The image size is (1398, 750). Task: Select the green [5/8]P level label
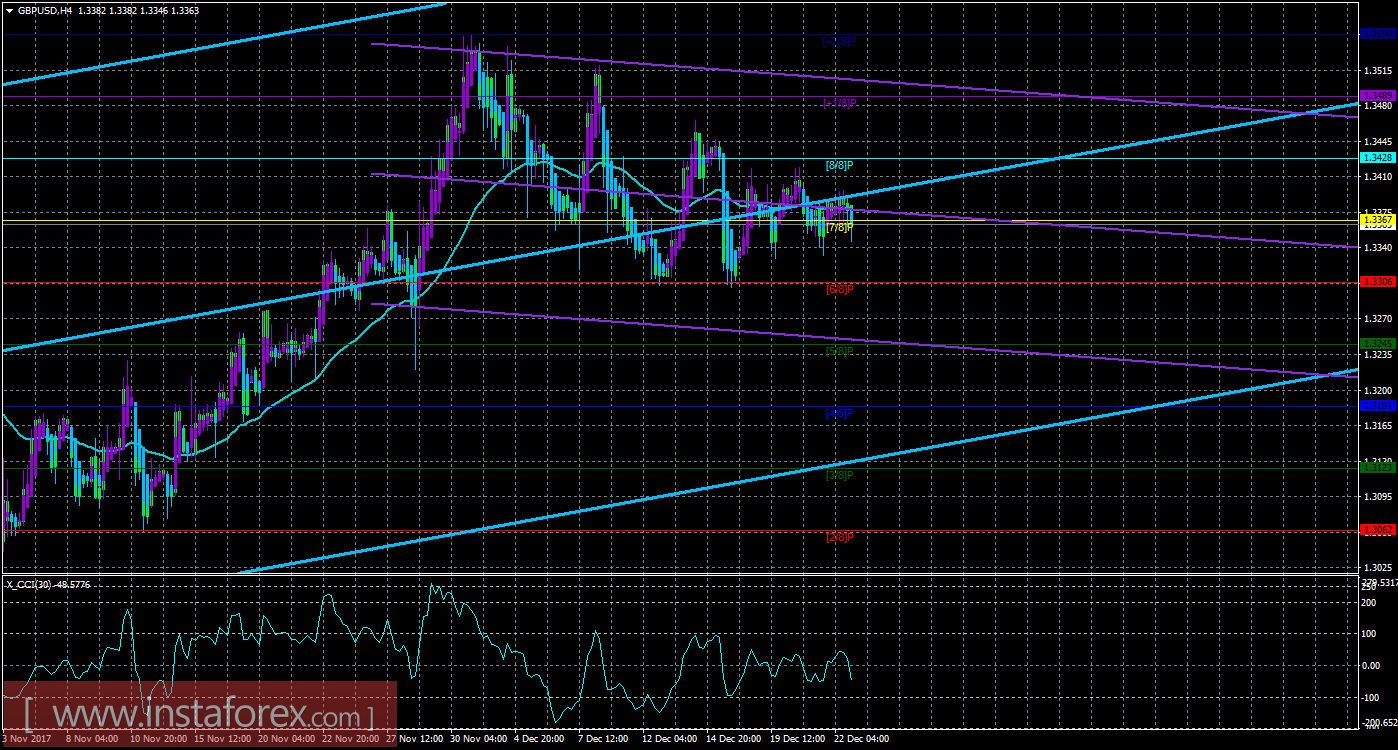pos(839,351)
